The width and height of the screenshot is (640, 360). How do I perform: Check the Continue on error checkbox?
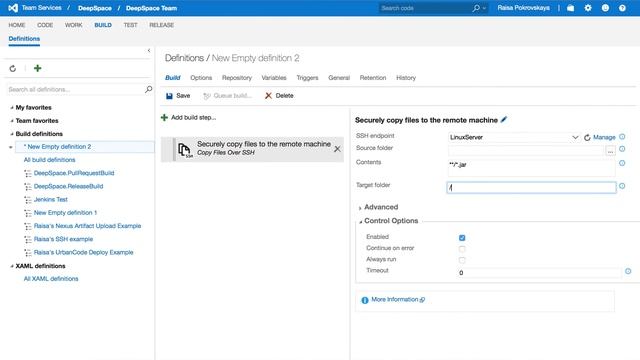462,249
